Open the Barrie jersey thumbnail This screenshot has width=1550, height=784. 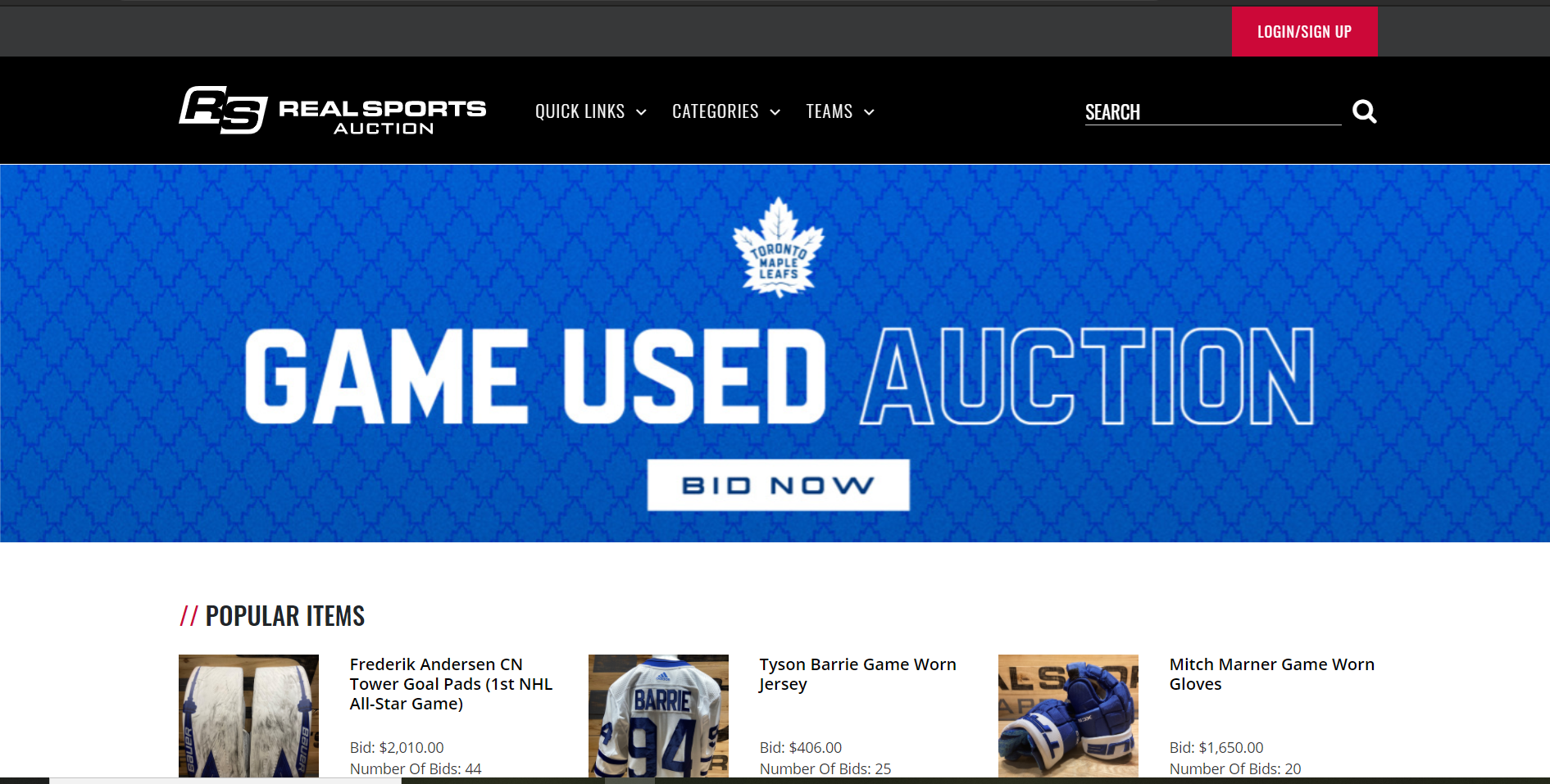point(658,716)
